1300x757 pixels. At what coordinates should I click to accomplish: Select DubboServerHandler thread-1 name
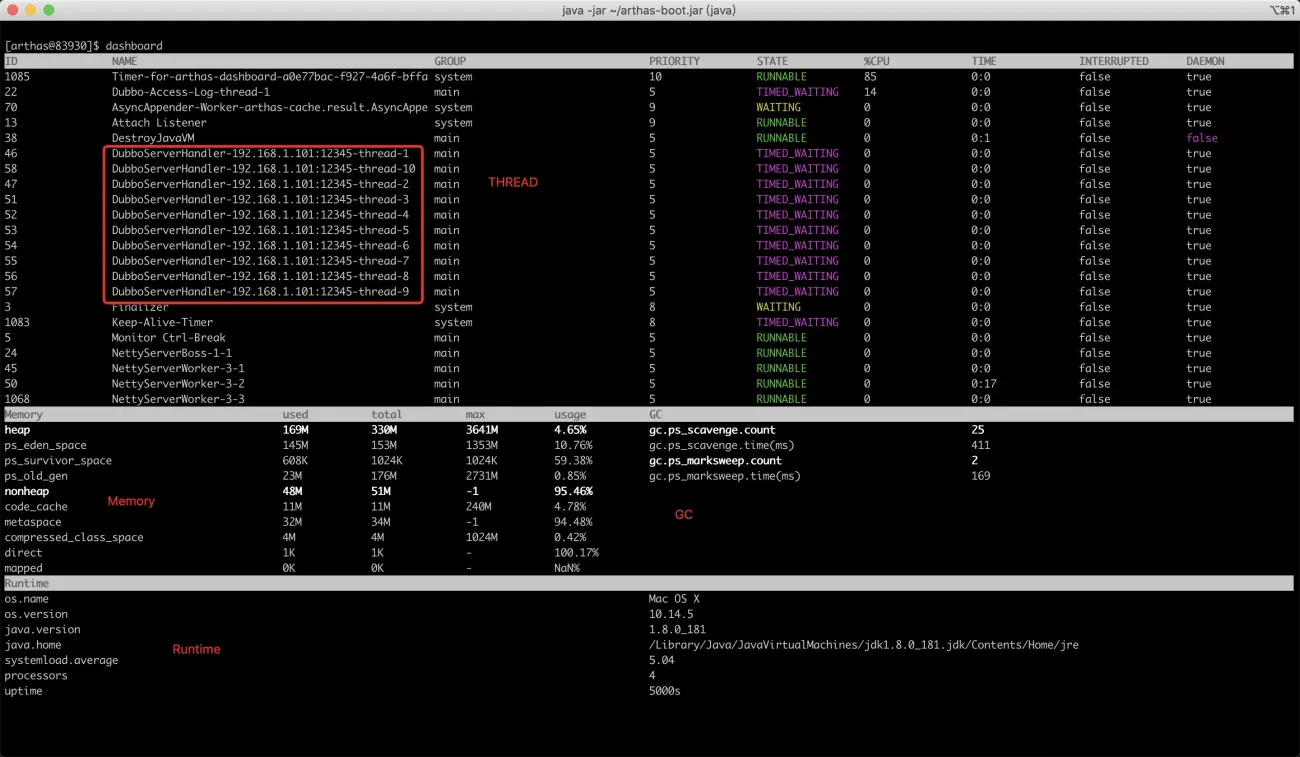click(x=260, y=154)
